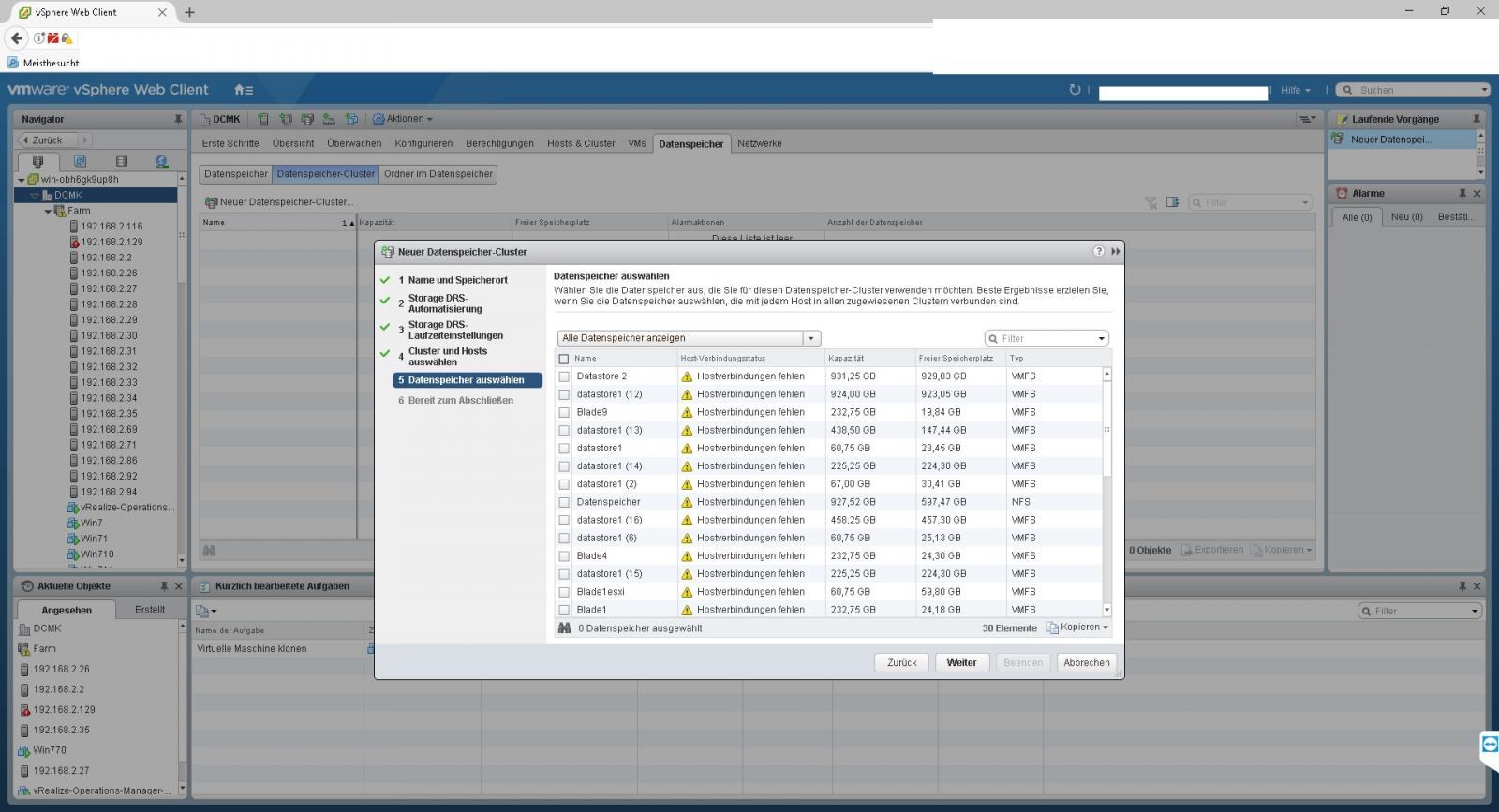Close the Alarme panel
Screen dimensions: 1499x812
pyautogui.click(x=1477, y=193)
